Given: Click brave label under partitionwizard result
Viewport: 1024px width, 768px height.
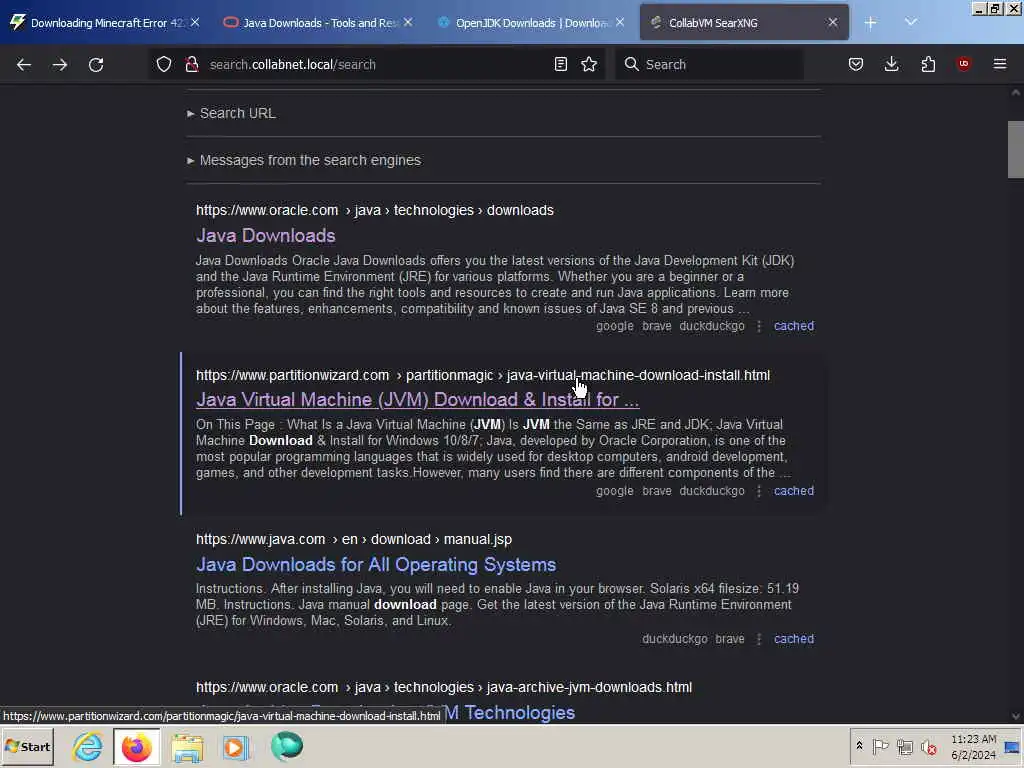Looking at the screenshot, I should click(656, 491).
